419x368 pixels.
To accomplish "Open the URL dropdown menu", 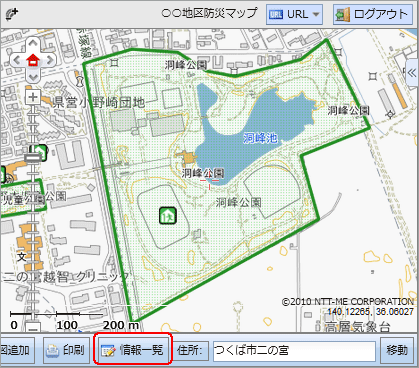I will tap(294, 14).
